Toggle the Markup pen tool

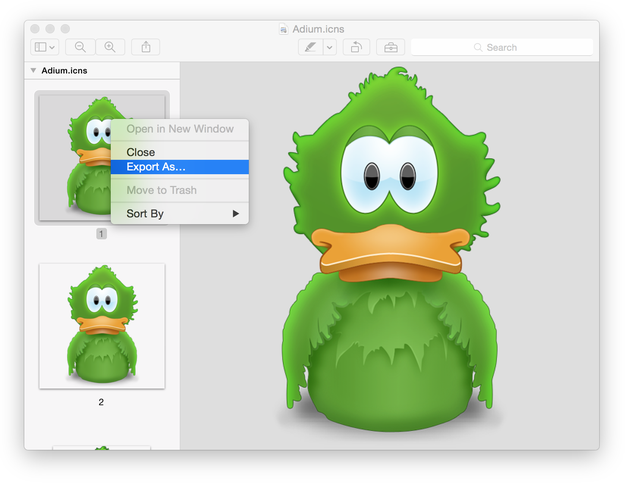click(311, 47)
